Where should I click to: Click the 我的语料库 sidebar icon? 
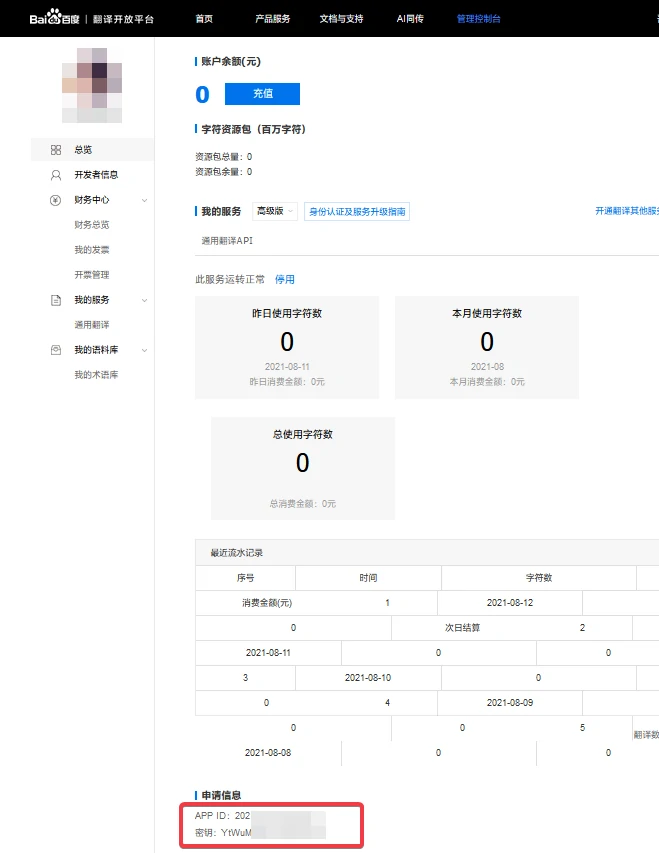tap(56, 350)
